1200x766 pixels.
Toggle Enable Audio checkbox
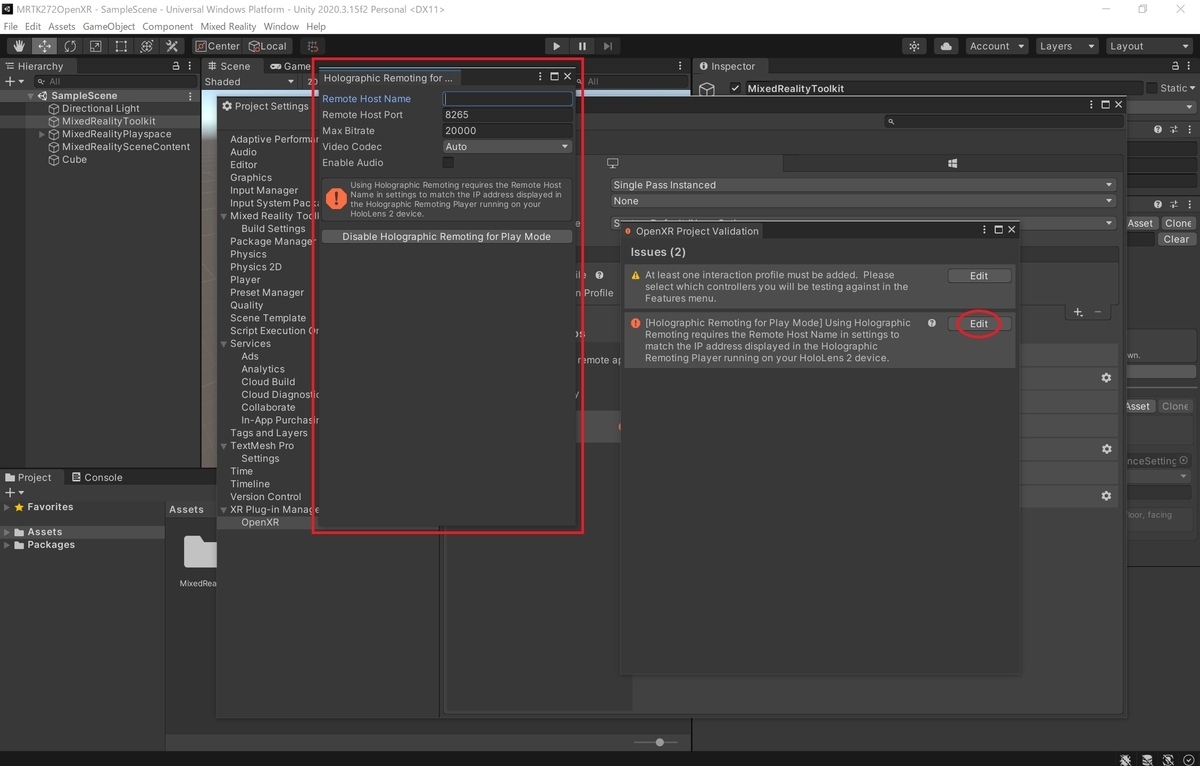coord(448,162)
